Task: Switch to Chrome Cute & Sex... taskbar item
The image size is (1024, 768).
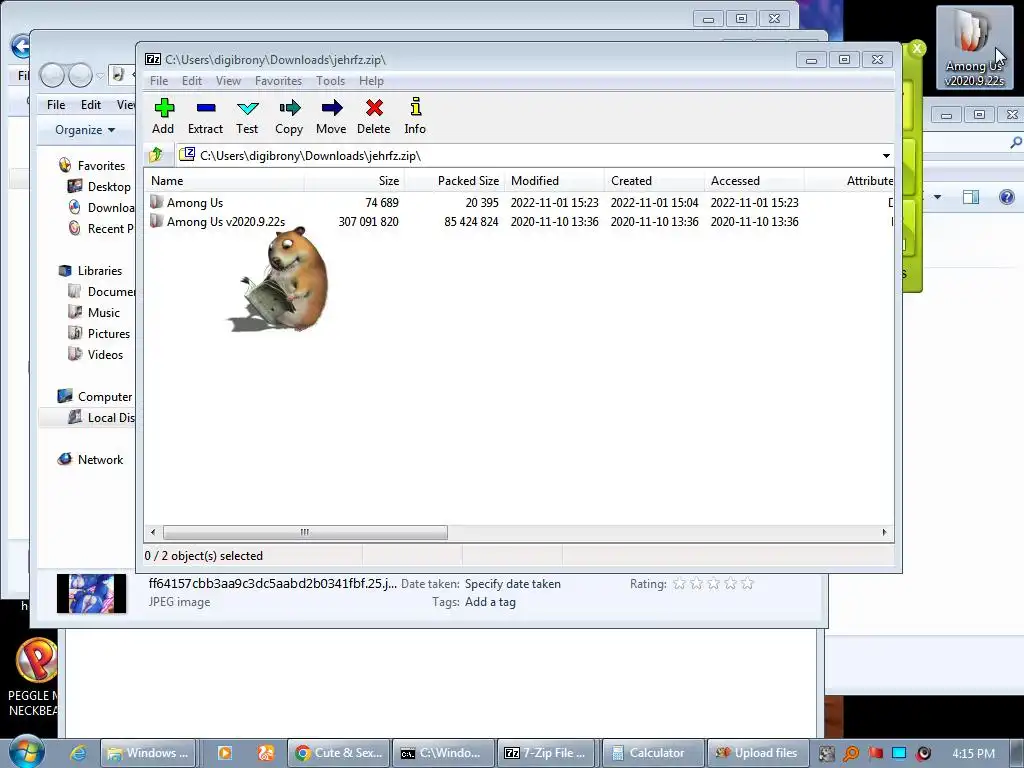Action: pos(339,753)
